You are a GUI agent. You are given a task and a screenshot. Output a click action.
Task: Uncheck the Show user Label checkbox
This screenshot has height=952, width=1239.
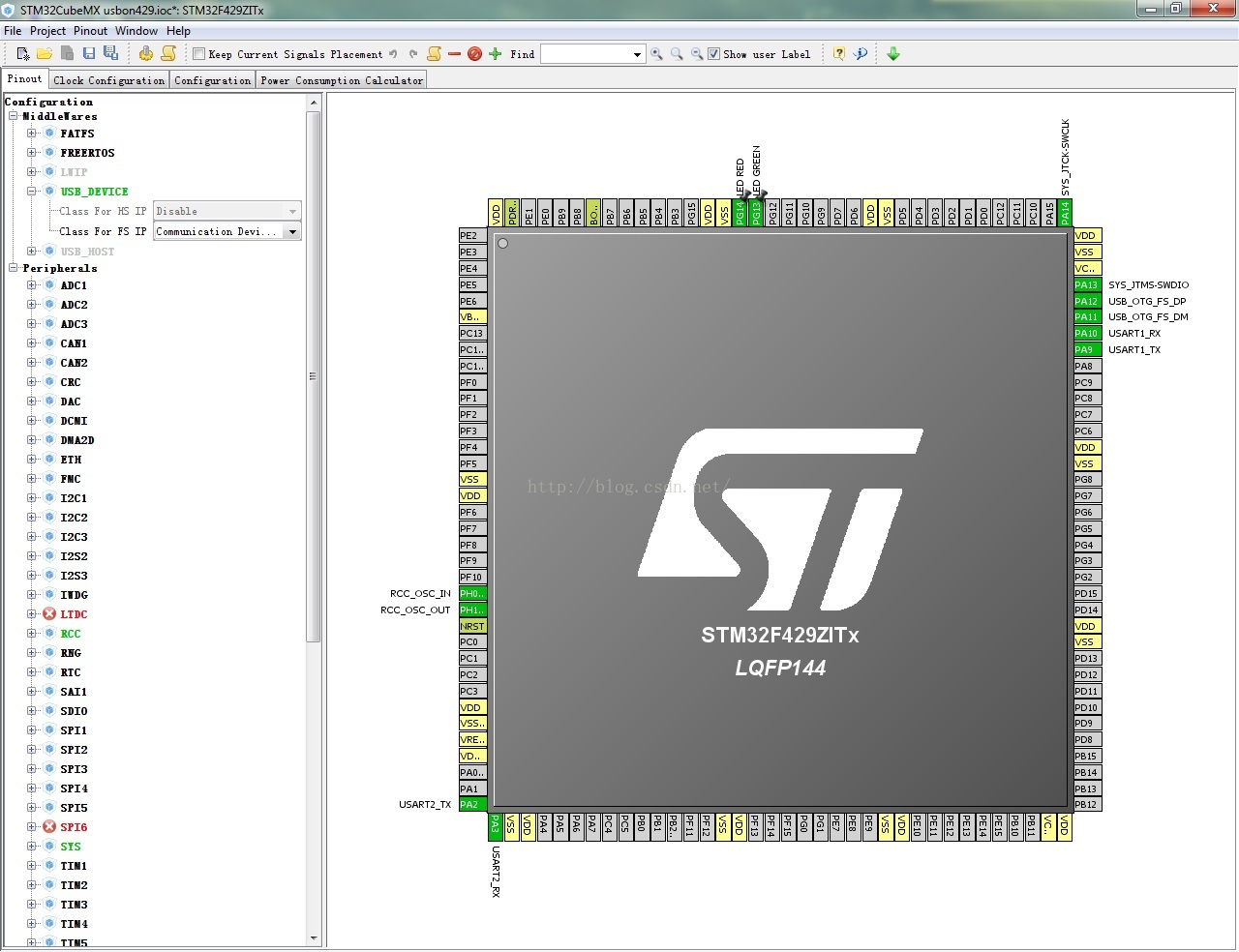tap(713, 54)
